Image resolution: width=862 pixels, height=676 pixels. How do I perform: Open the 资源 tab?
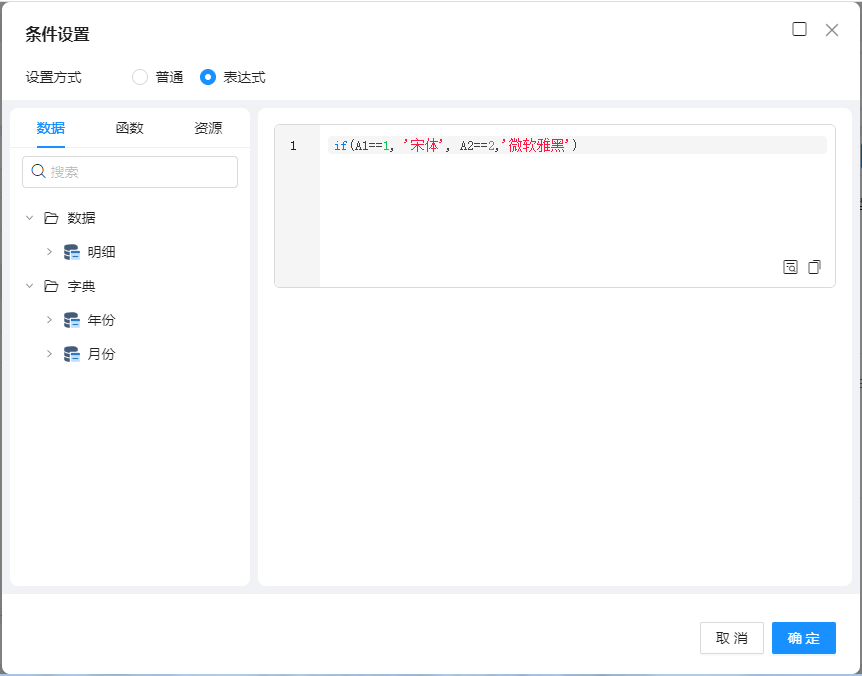[208, 128]
